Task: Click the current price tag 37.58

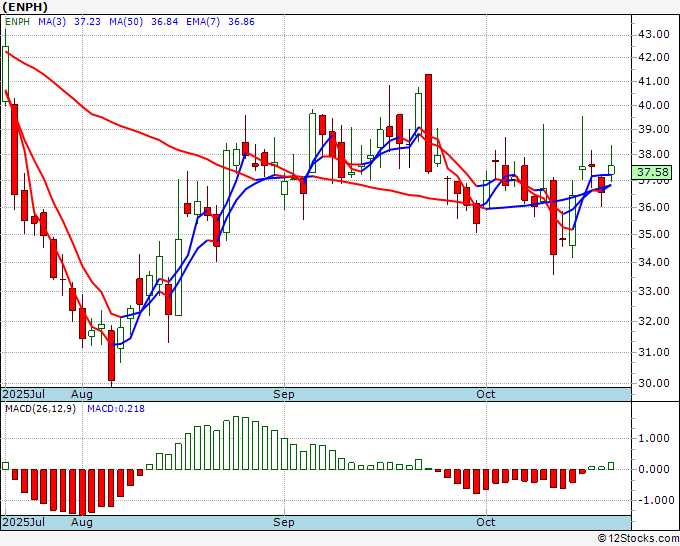Action: [654, 172]
